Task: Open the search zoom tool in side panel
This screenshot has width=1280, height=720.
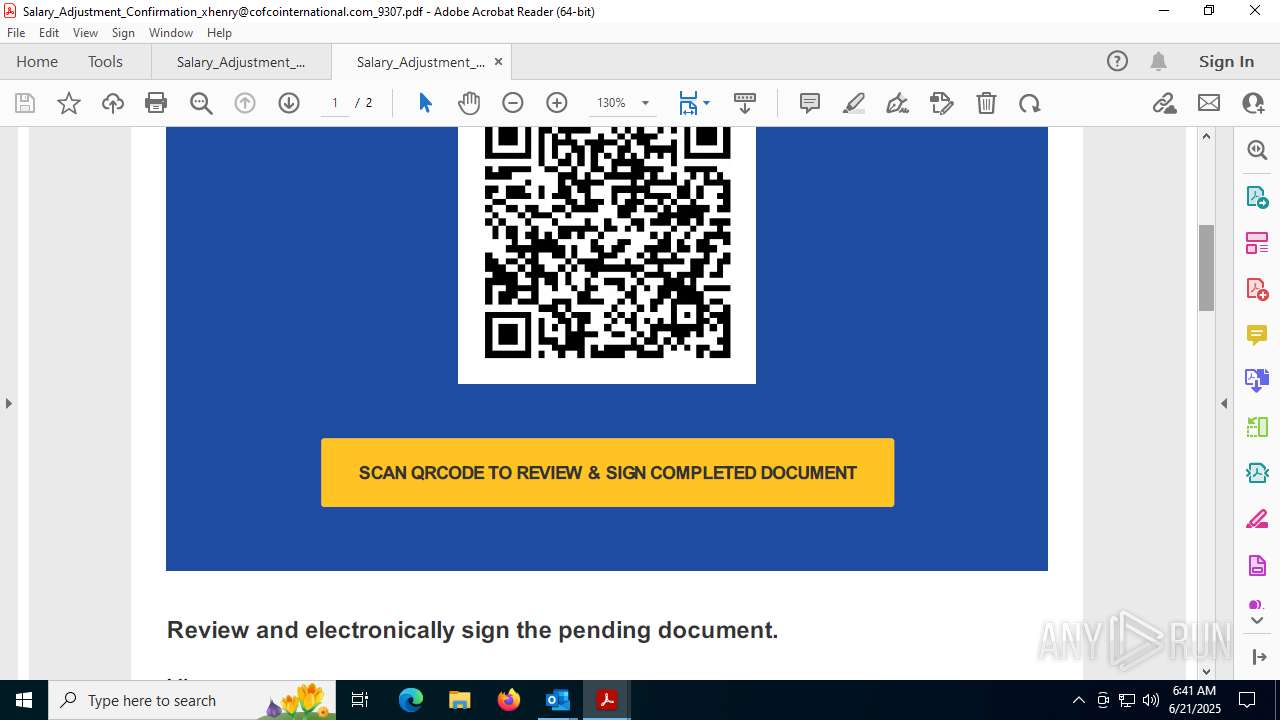Action: click(x=1257, y=150)
